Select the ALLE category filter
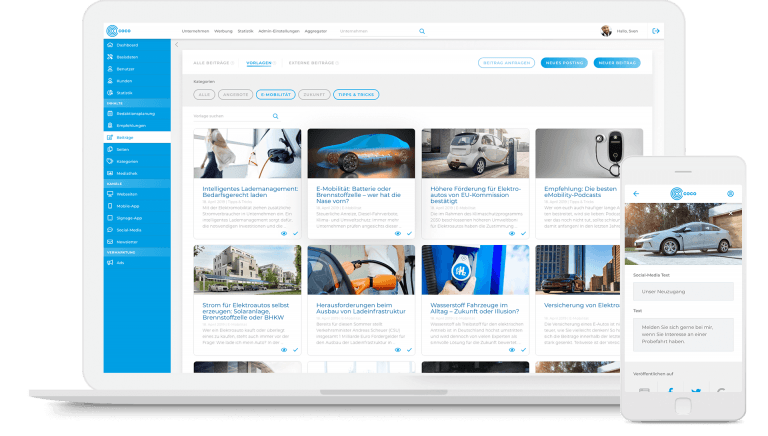This screenshot has height=436, width=768. coord(204,95)
